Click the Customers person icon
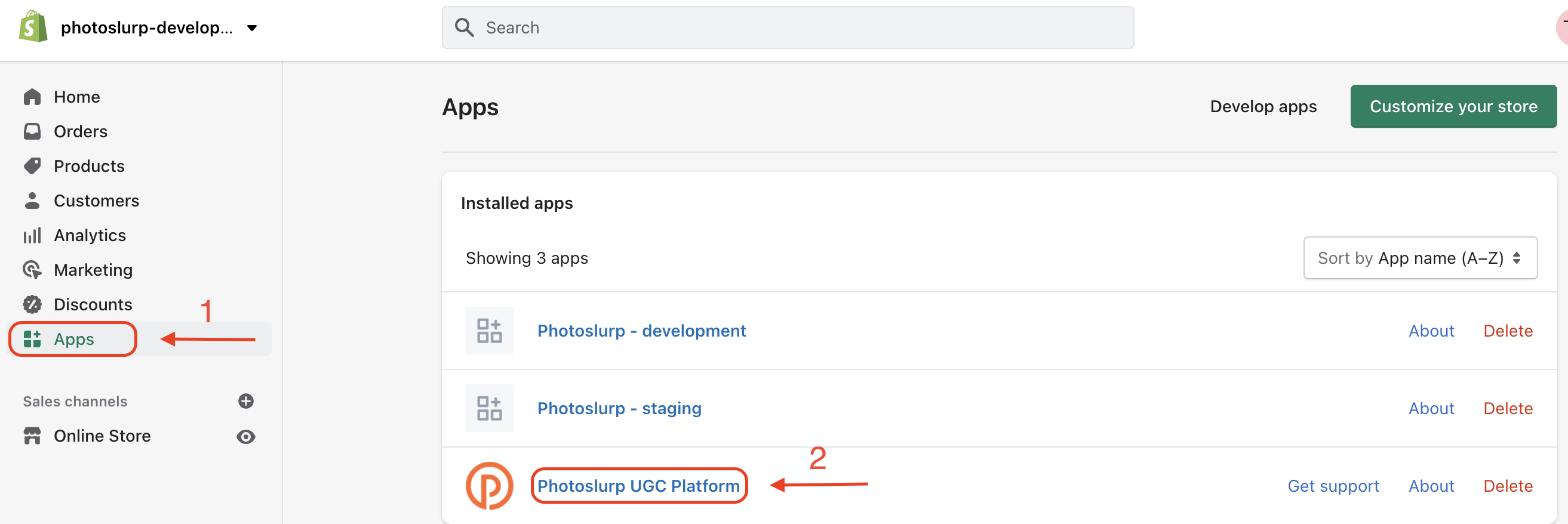 click(32, 200)
